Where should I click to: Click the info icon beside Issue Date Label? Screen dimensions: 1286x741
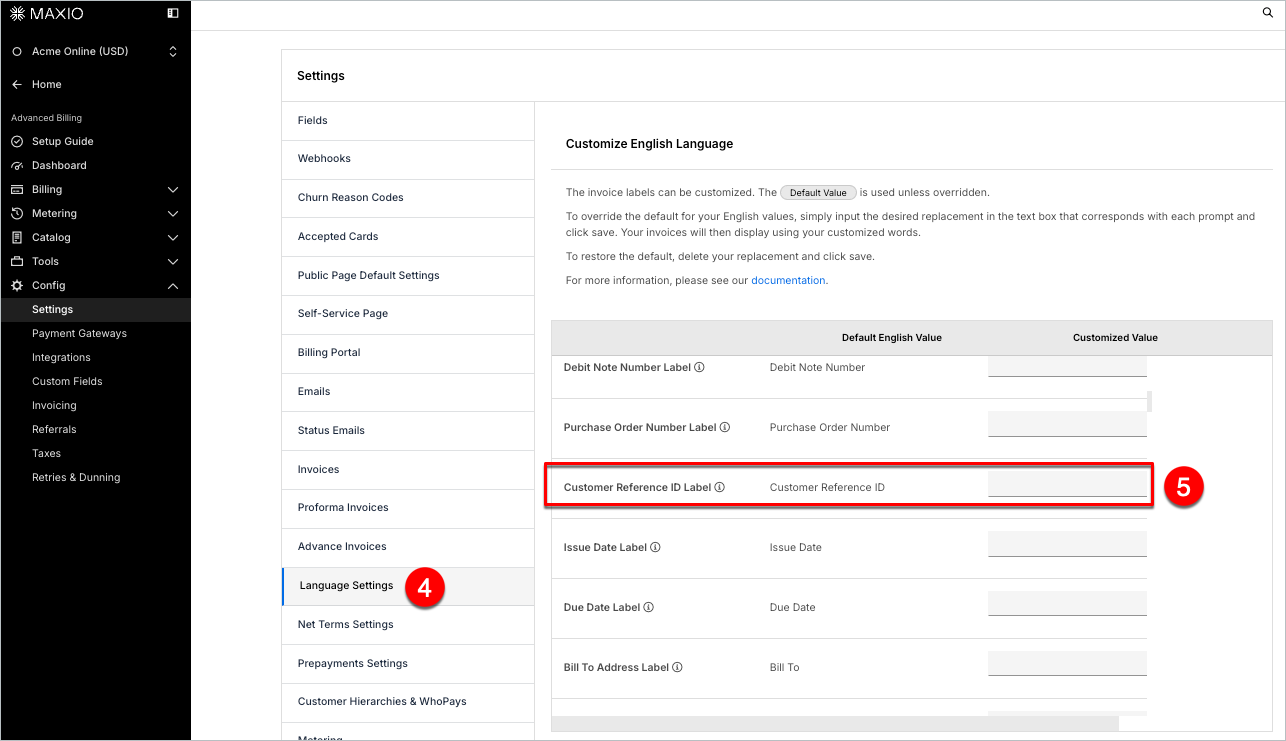coord(654,547)
